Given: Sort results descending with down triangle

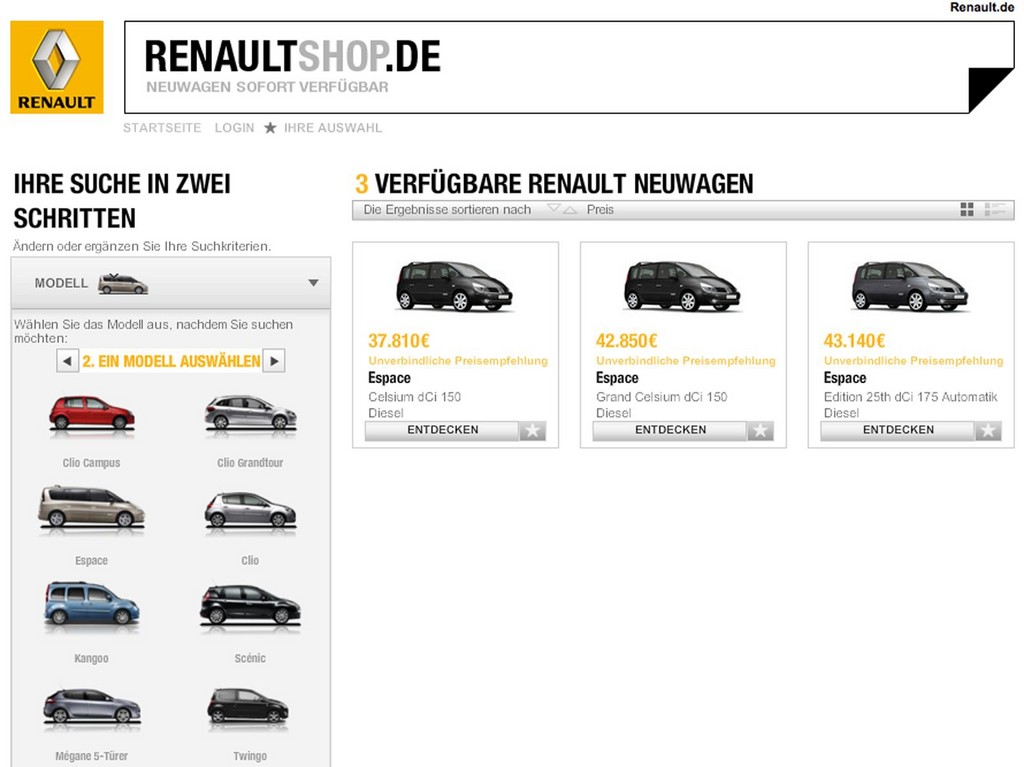Looking at the screenshot, I should click(x=554, y=208).
